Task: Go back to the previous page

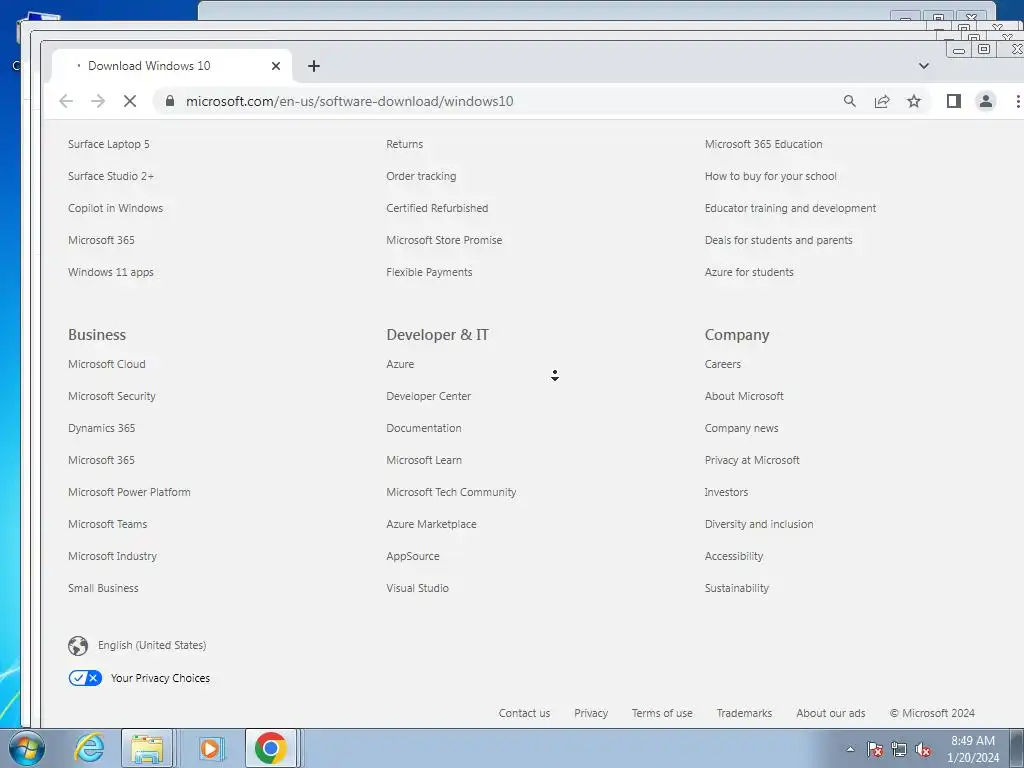Action: 66,101
